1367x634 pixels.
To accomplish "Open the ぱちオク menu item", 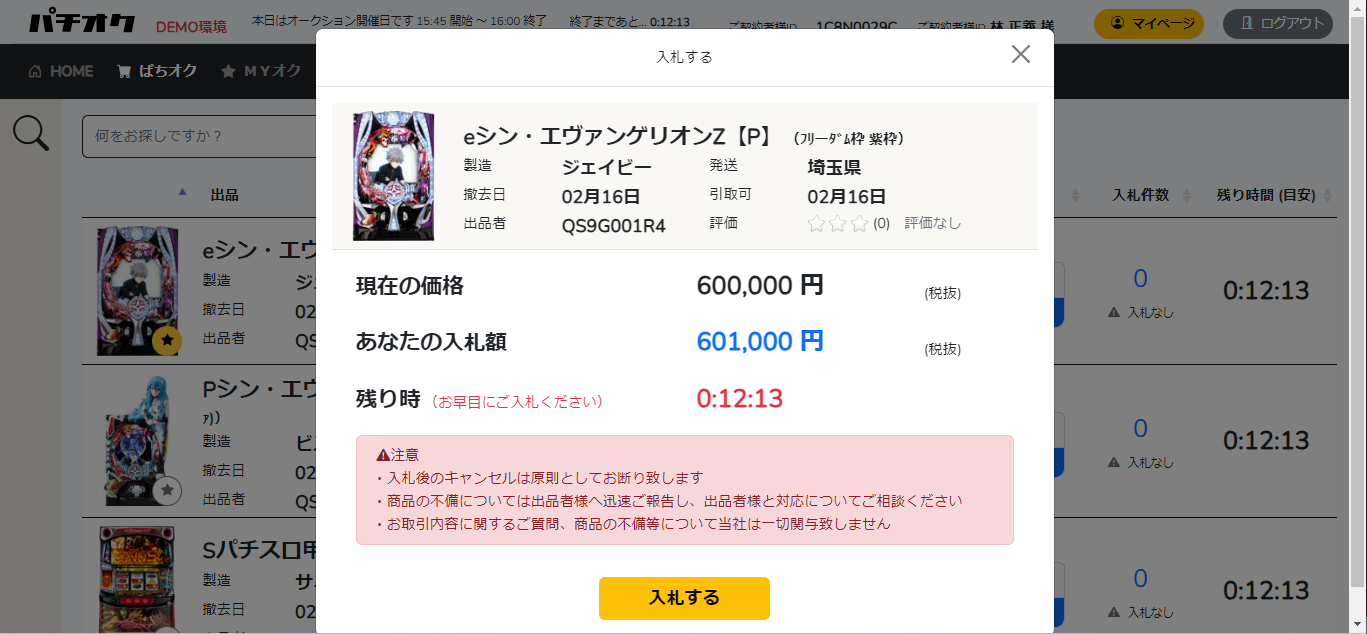I will (x=157, y=71).
